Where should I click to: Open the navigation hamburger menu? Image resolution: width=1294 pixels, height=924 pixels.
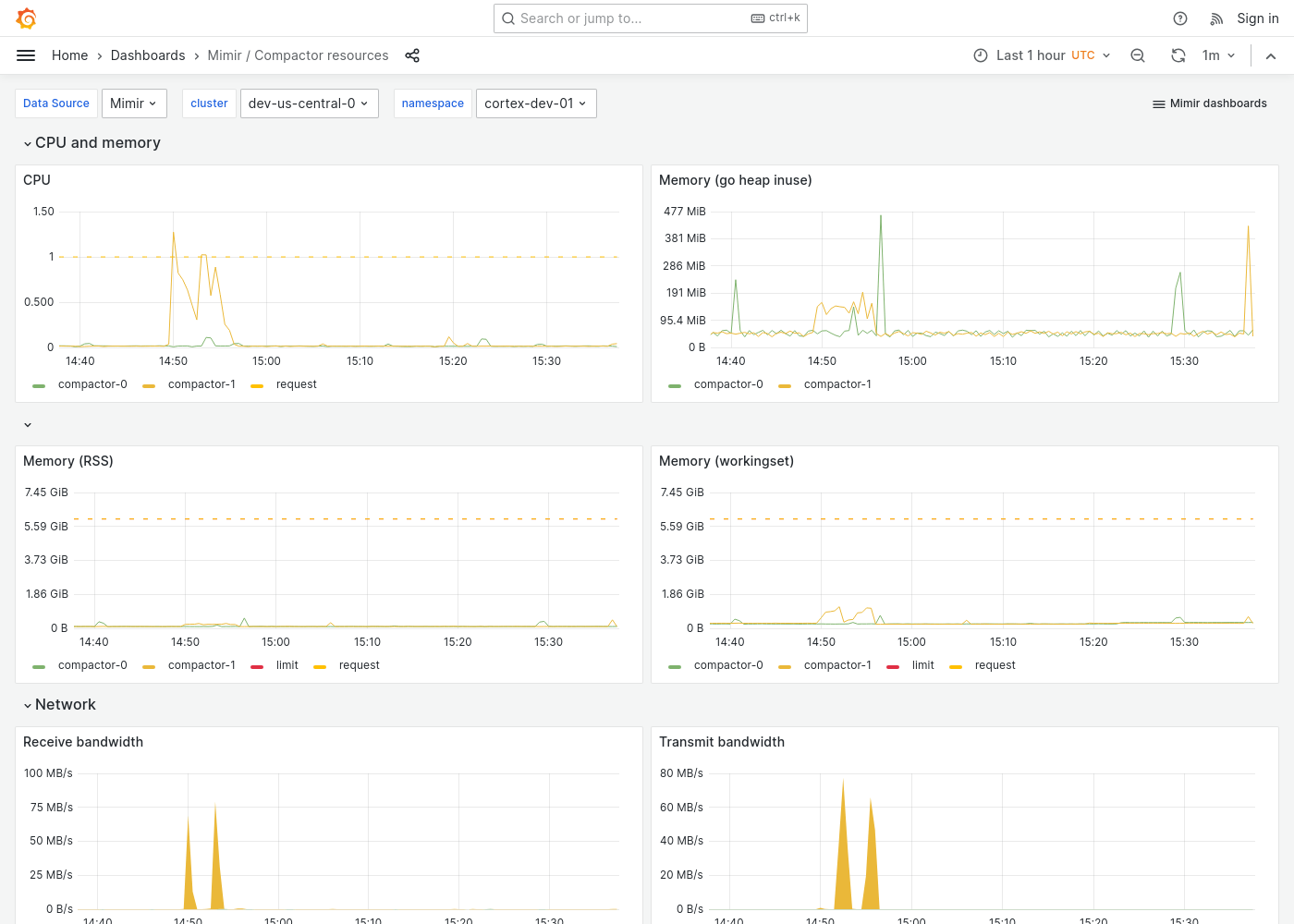coord(26,55)
